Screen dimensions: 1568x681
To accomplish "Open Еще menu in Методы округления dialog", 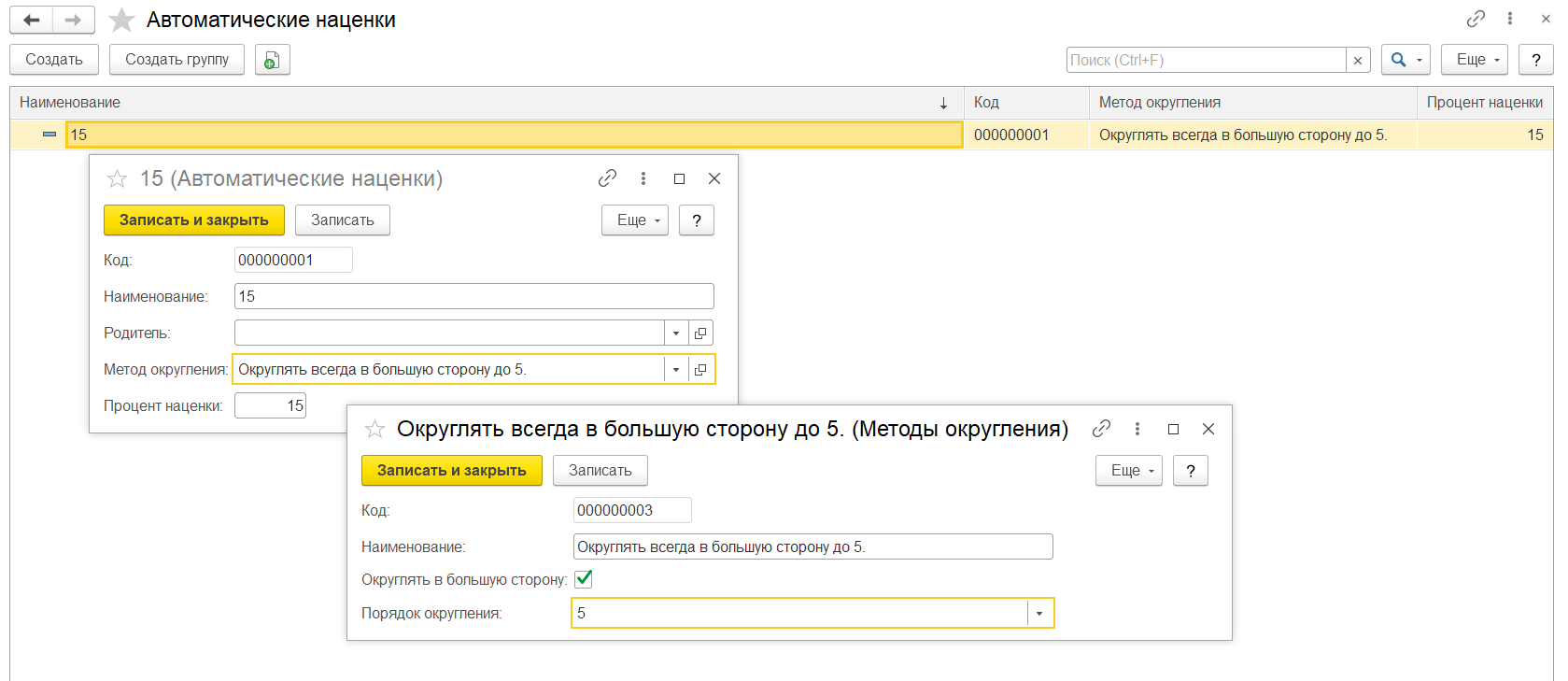I will [x=1128, y=471].
